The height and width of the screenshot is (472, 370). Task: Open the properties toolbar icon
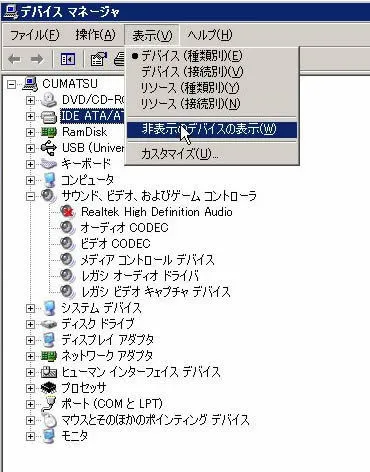98,60
